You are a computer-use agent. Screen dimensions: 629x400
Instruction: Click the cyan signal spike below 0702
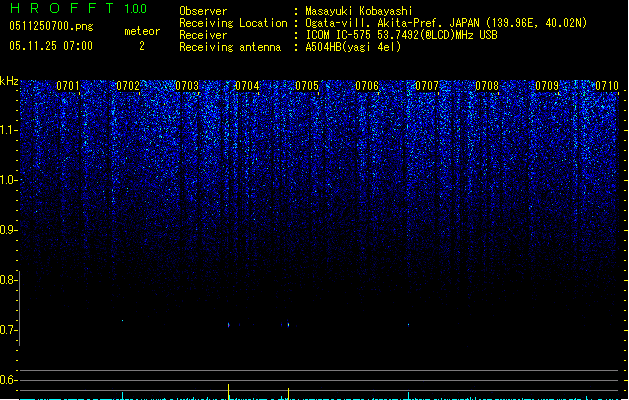(x=122, y=396)
